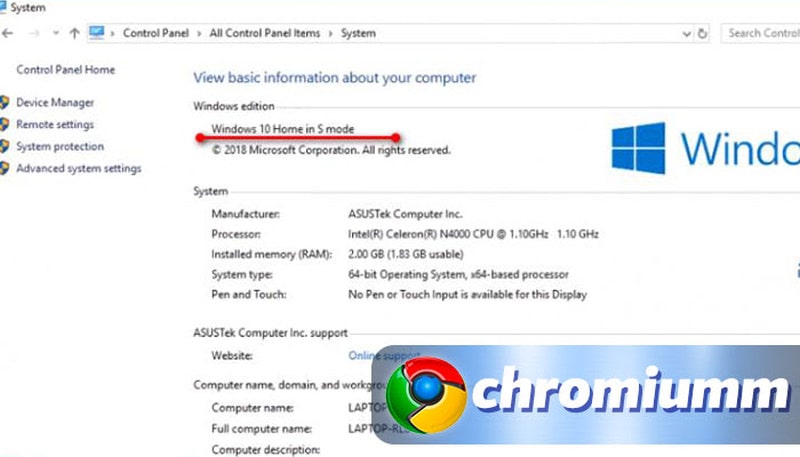Focus the Search Control Panel field
This screenshot has width=800, height=457.
tap(760, 33)
